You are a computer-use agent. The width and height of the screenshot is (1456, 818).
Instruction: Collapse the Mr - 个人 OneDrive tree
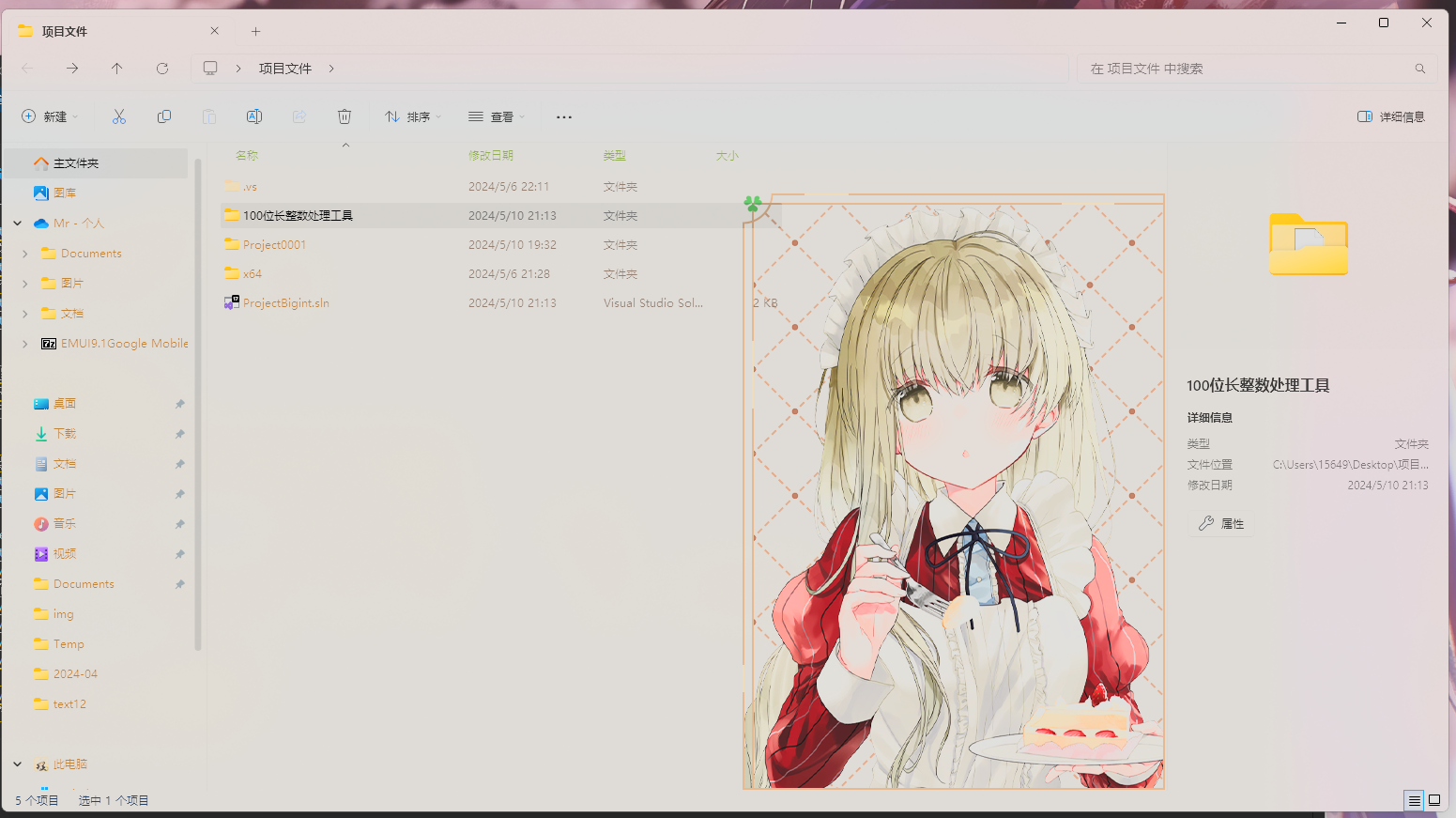18,224
